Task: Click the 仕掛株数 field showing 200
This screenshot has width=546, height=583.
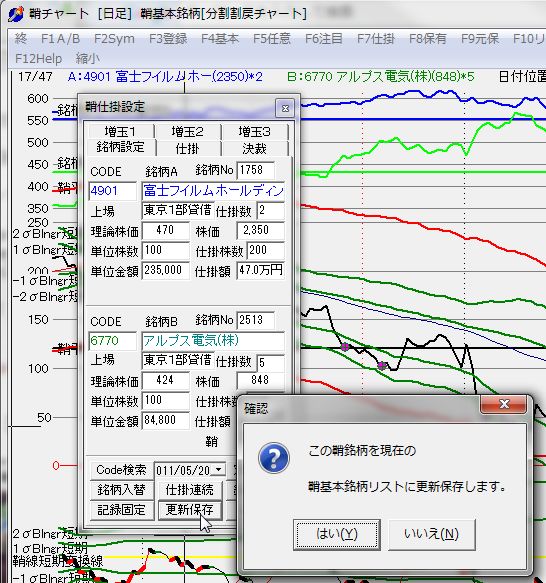Action: (266, 250)
